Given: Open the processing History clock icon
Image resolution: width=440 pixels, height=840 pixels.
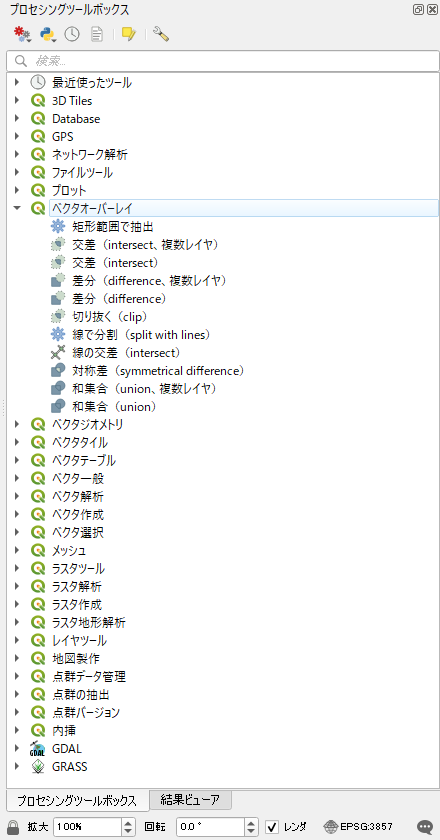Looking at the screenshot, I should point(72,34).
